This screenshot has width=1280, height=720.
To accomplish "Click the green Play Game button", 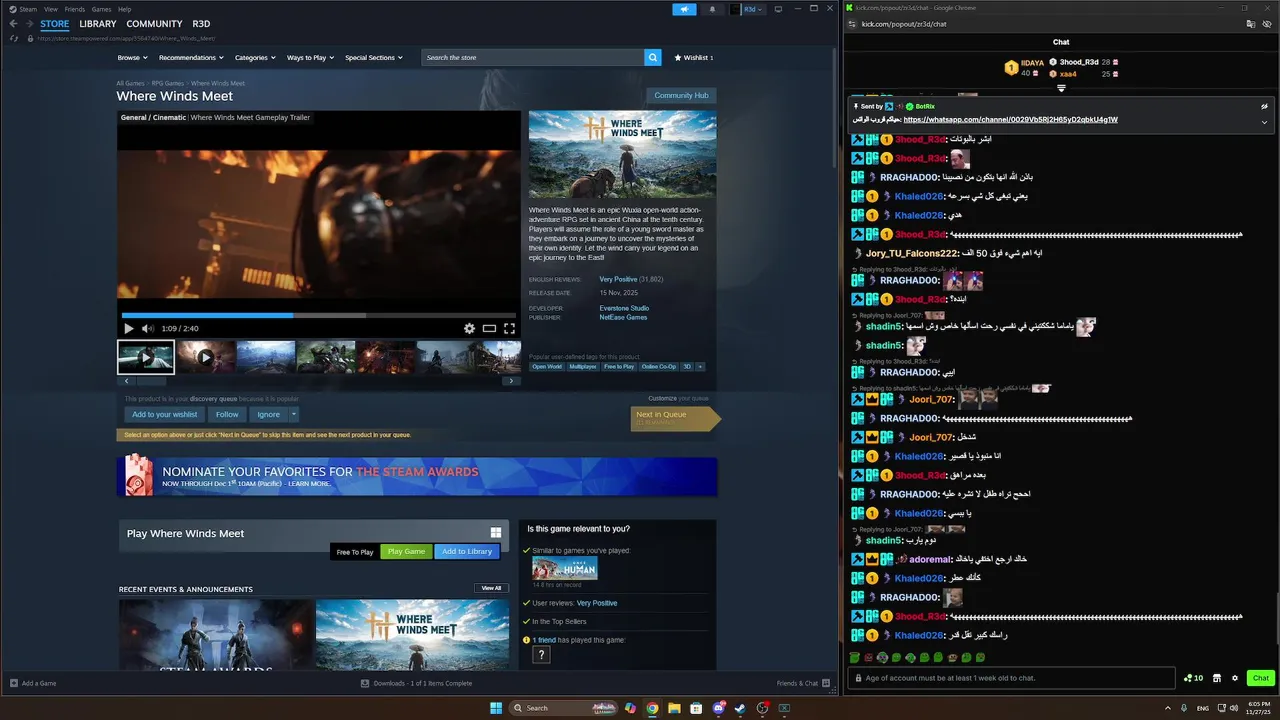I will coord(406,551).
